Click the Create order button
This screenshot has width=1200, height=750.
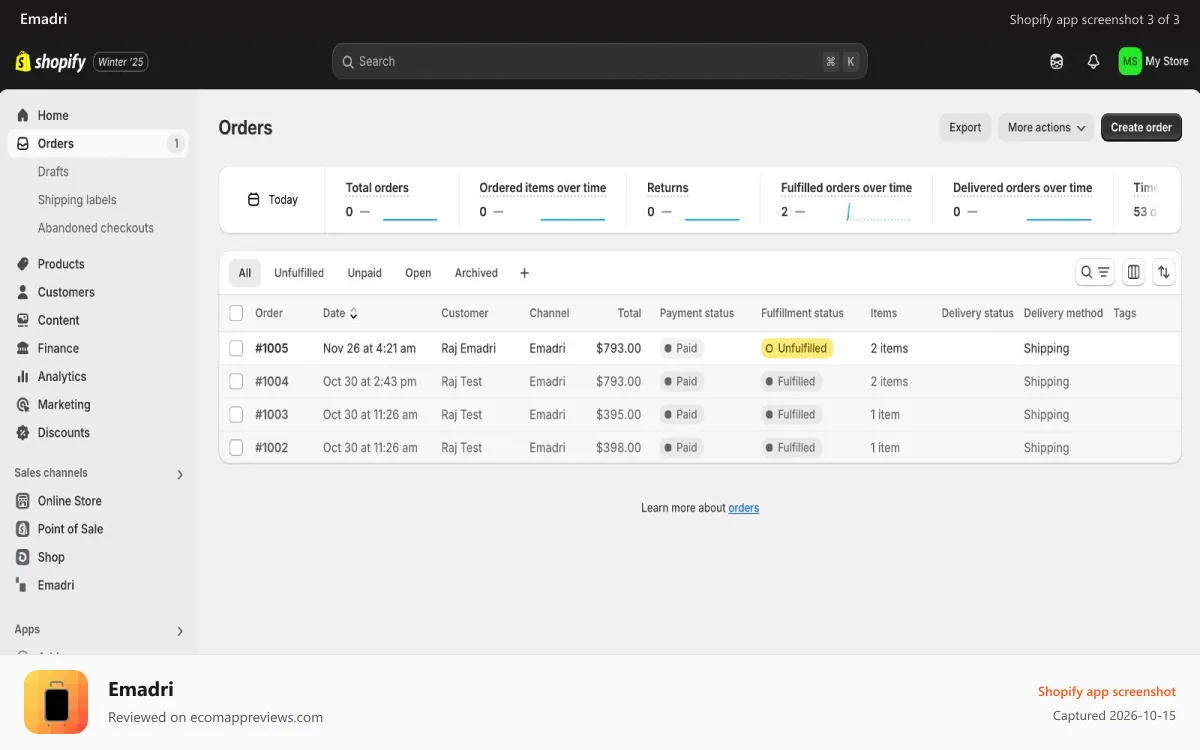pos(1141,127)
